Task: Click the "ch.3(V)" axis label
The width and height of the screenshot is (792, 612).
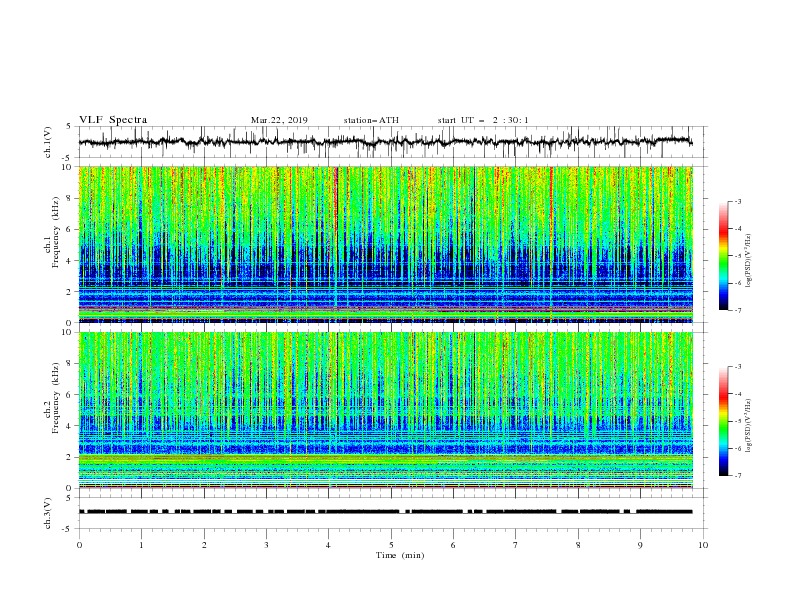Action: click(48, 513)
